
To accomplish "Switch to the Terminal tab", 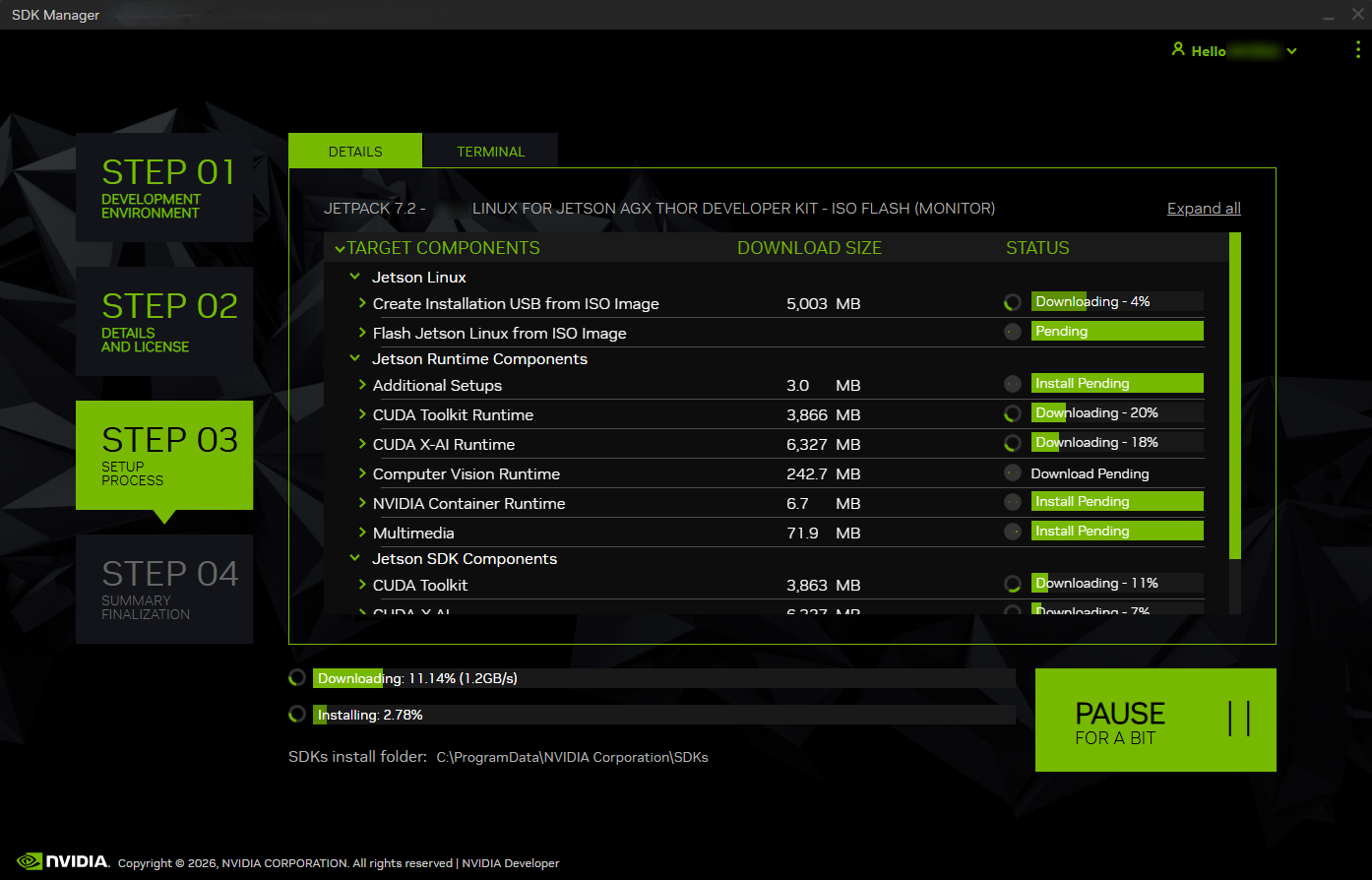I will coord(490,151).
